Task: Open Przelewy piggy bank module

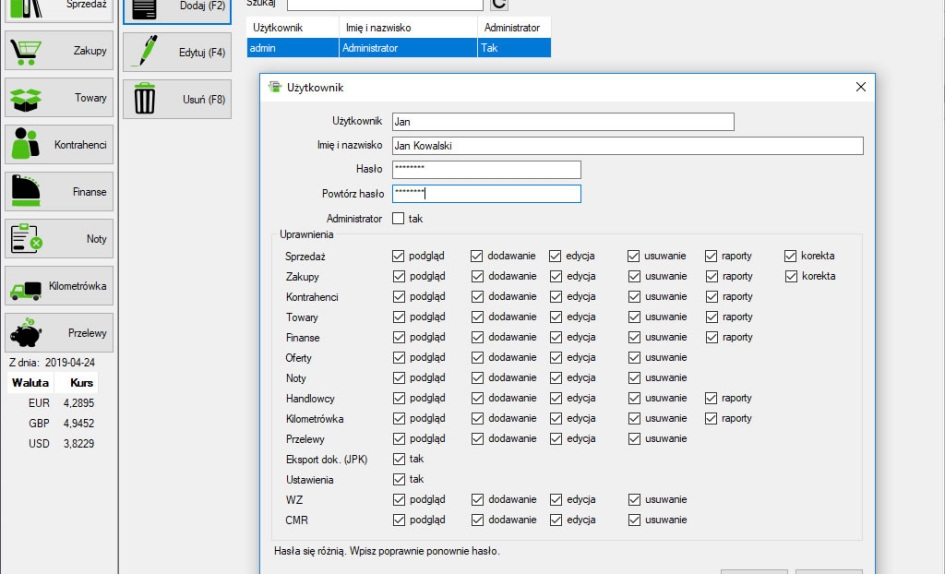Action: [x=59, y=333]
